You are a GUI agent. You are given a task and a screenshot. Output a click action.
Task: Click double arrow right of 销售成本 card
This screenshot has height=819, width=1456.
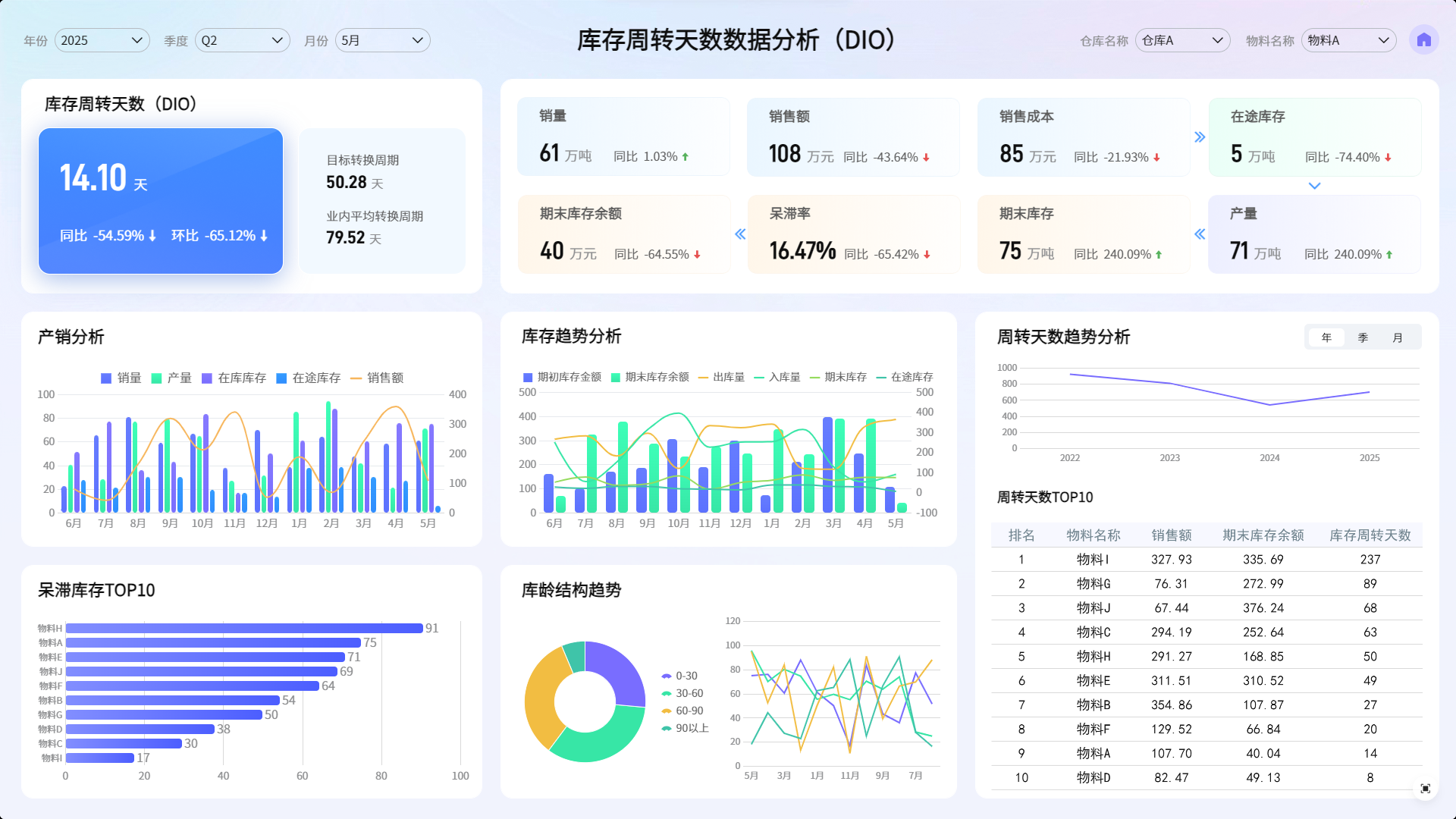[x=1200, y=137]
